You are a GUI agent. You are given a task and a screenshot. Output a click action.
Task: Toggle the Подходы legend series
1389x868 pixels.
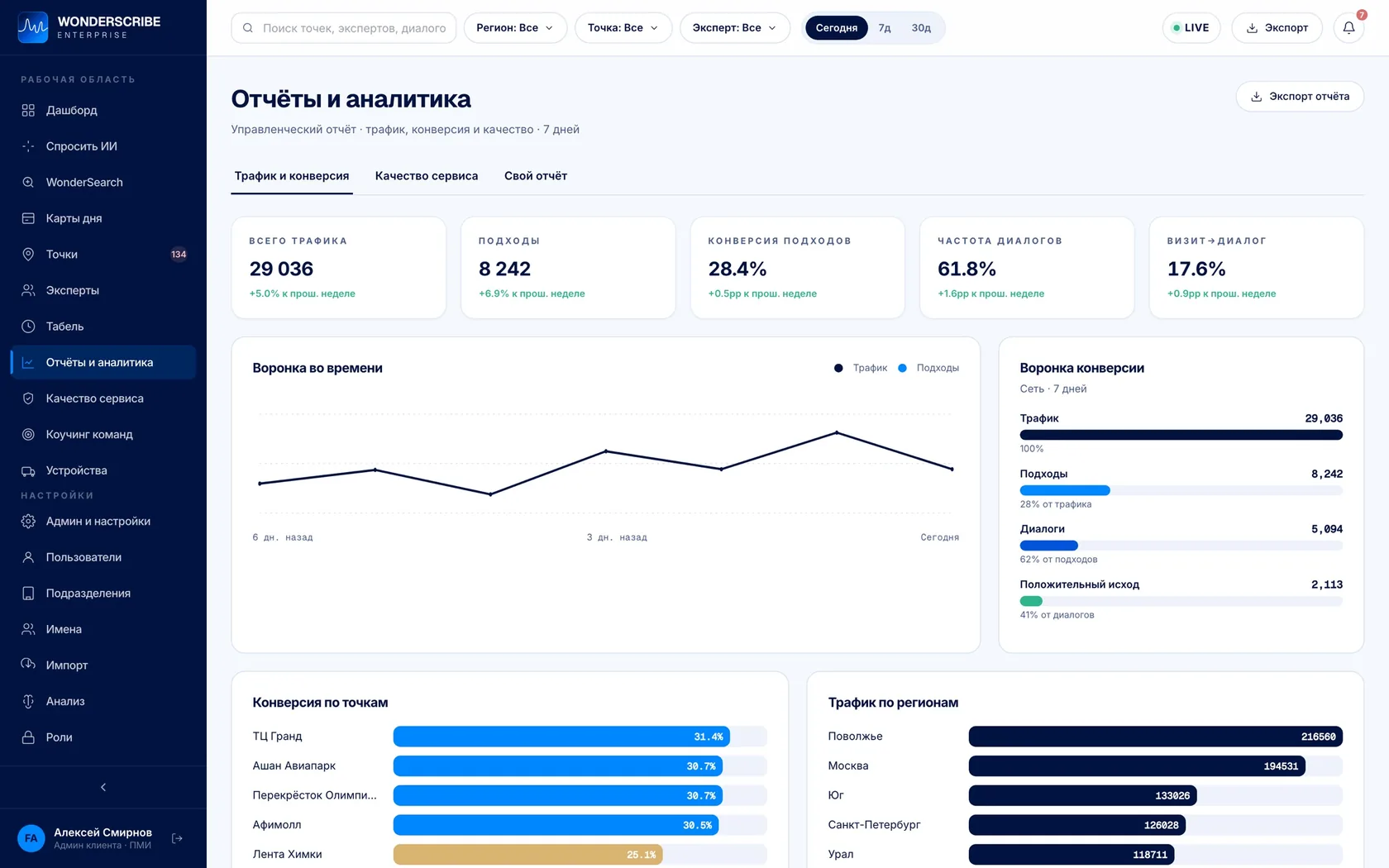pos(928,368)
